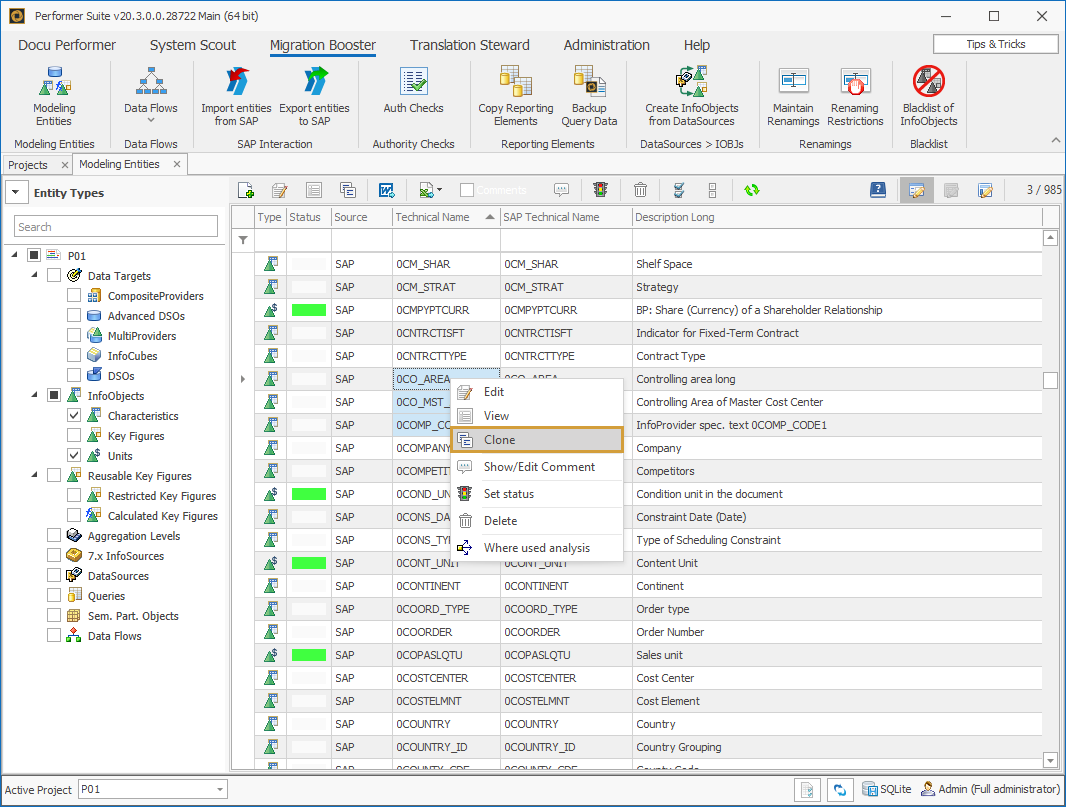This screenshot has height=807, width=1066.
Task: Click the green status bar for 0CMPYPTCURR
Action: click(x=308, y=310)
